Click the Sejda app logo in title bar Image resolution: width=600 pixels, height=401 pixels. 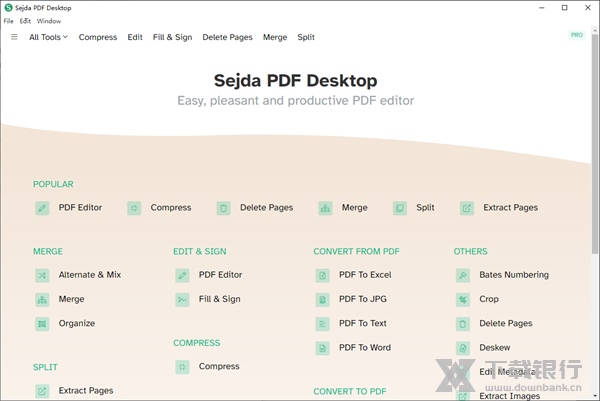coord(8,8)
